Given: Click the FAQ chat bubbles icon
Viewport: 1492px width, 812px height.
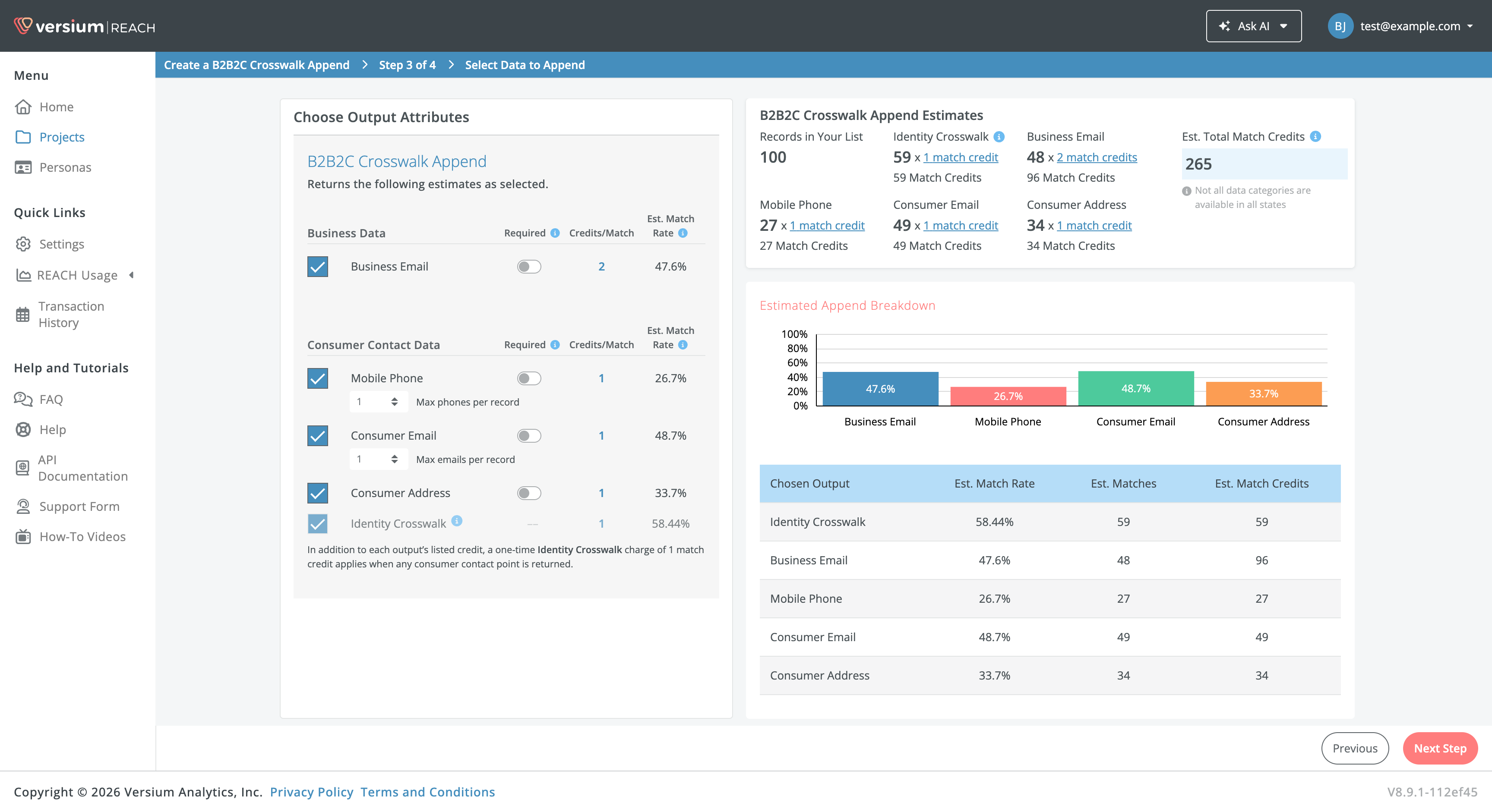Looking at the screenshot, I should tap(23, 400).
